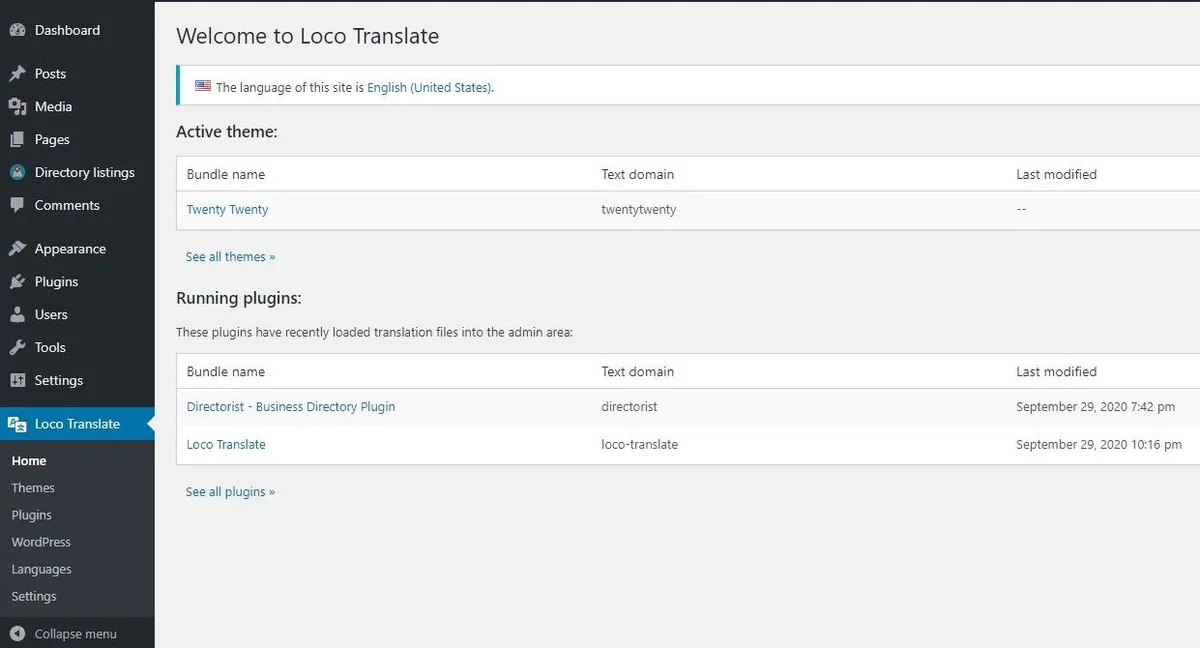
Task: Click the loco-translate text domain cell
Action: point(640,445)
